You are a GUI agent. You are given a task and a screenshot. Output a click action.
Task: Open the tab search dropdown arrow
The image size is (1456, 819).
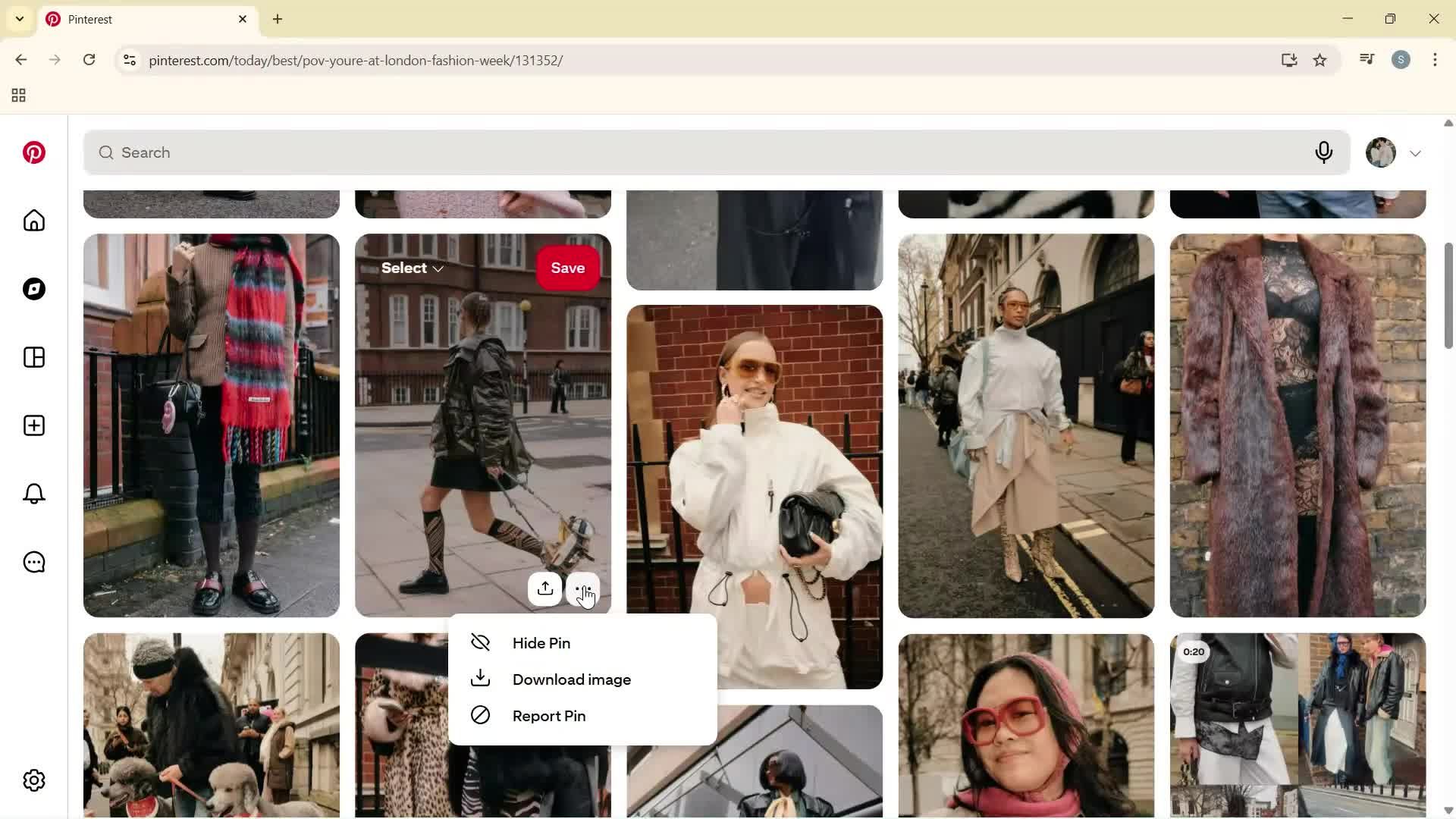[x=19, y=19]
